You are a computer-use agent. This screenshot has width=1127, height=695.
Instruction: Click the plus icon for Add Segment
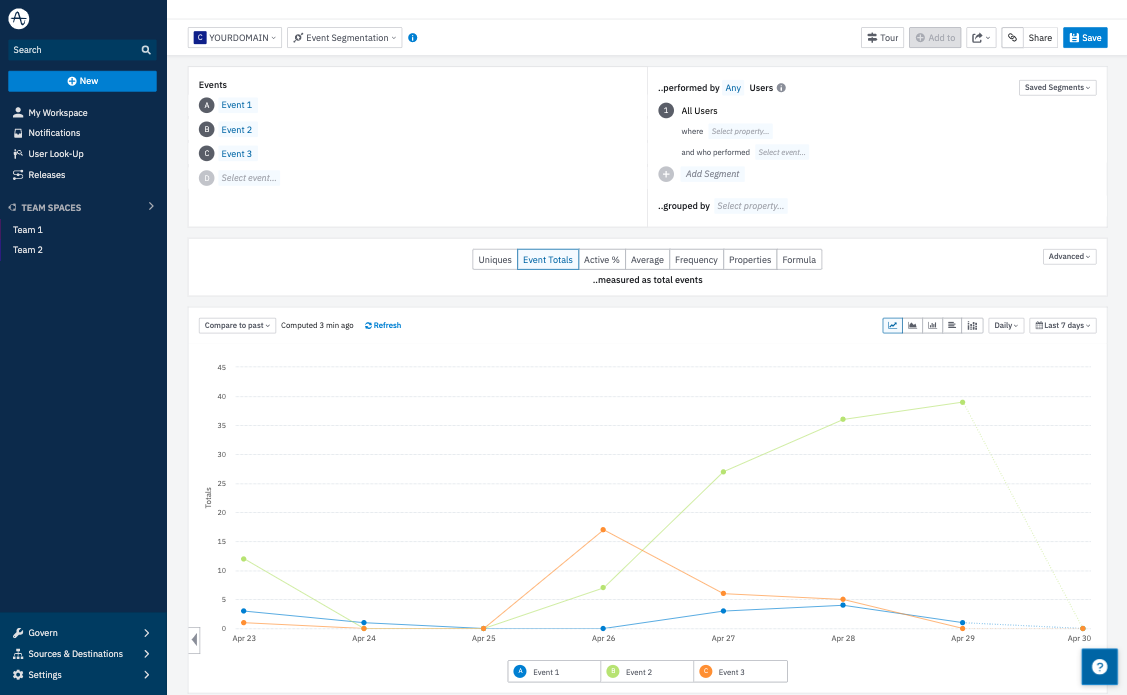[x=666, y=174]
